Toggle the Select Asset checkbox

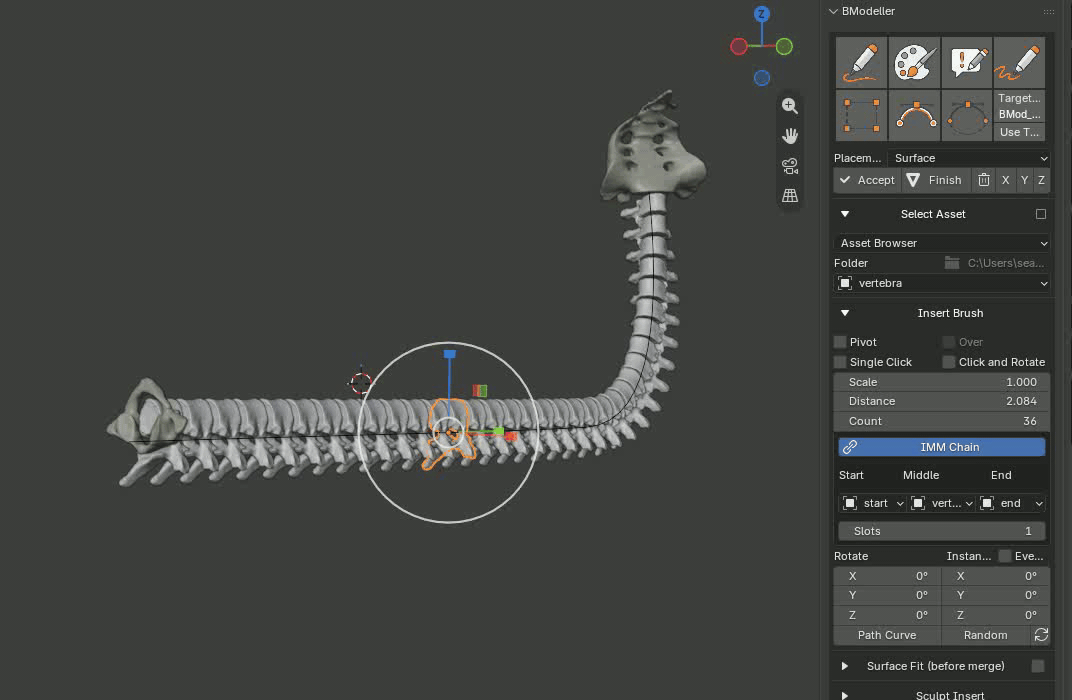point(1041,214)
